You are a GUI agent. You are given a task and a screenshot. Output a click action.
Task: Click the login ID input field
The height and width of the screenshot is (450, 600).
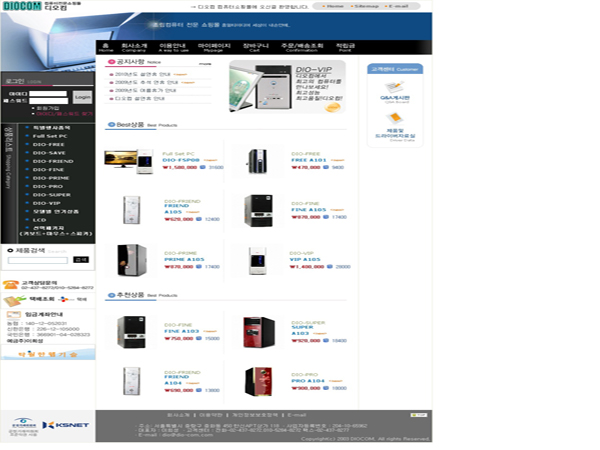point(48,94)
